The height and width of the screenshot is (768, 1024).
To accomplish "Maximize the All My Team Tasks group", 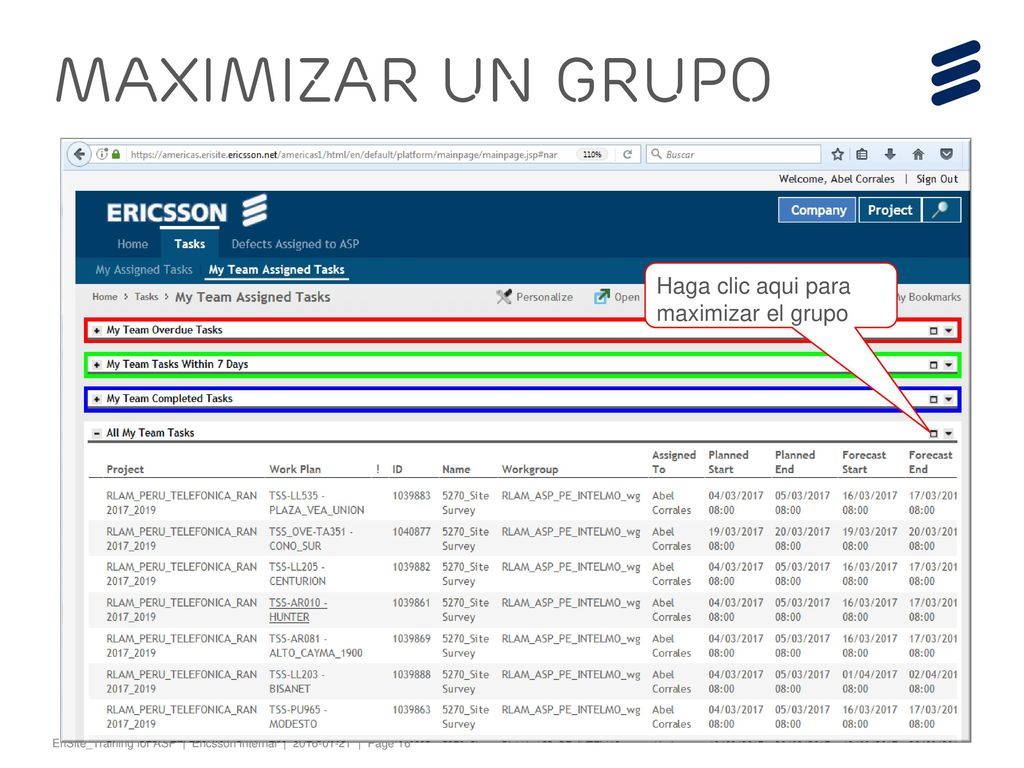I will click(x=933, y=434).
